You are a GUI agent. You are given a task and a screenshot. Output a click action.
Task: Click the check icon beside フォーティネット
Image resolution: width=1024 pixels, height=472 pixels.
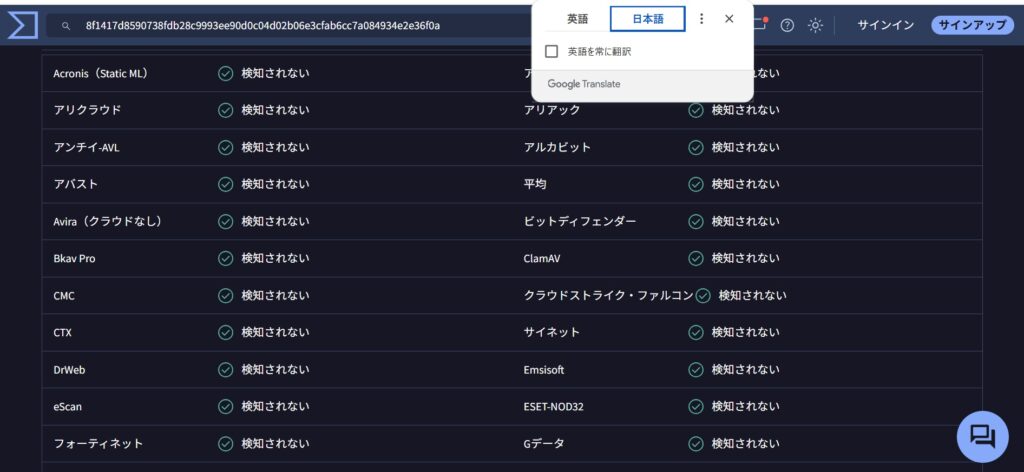coord(225,444)
